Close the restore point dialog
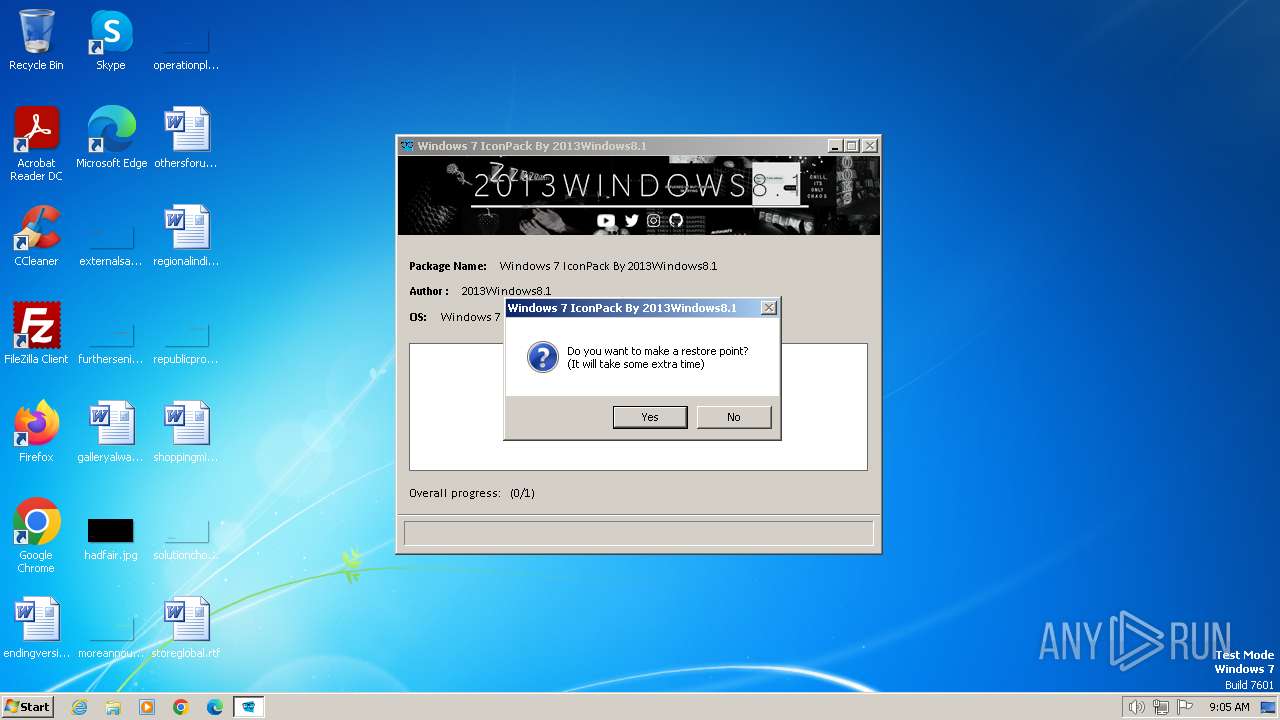The height and width of the screenshot is (720, 1280). (x=768, y=308)
